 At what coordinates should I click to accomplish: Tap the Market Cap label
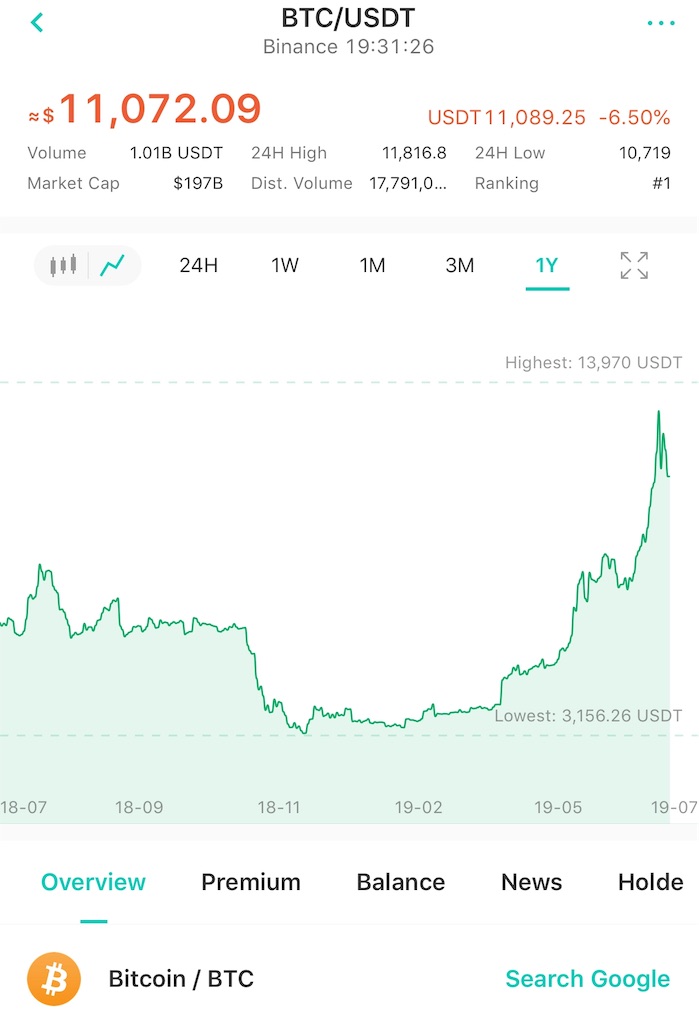click(73, 184)
